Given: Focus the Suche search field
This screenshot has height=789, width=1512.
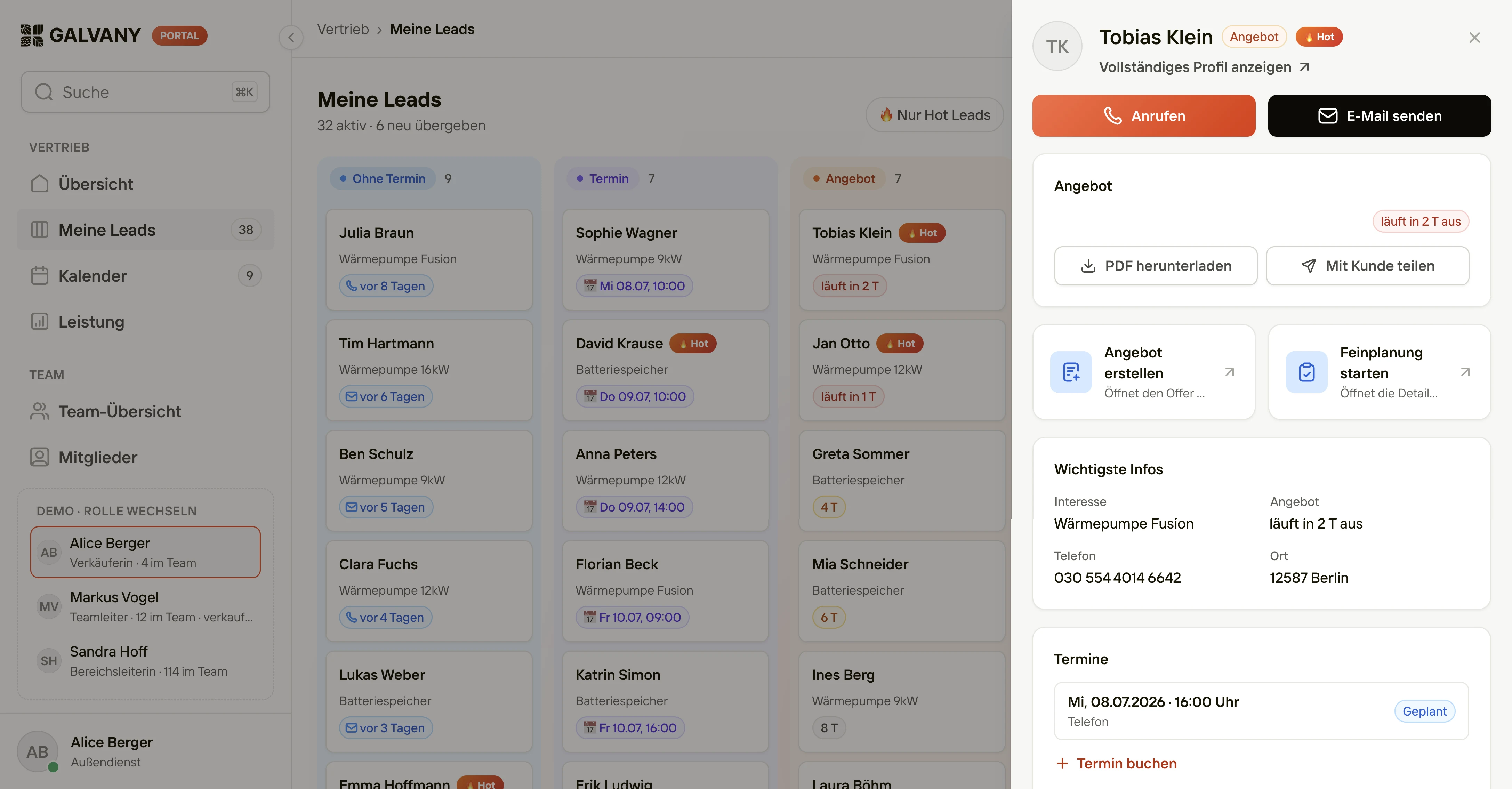Looking at the screenshot, I should [146, 92].
